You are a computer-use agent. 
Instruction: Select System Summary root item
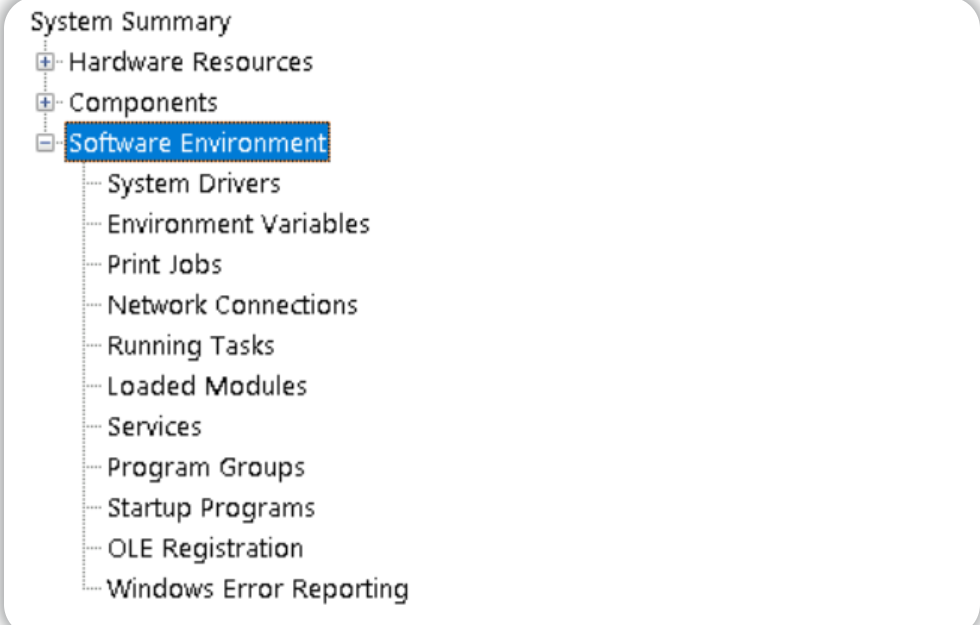coord(131,22)
